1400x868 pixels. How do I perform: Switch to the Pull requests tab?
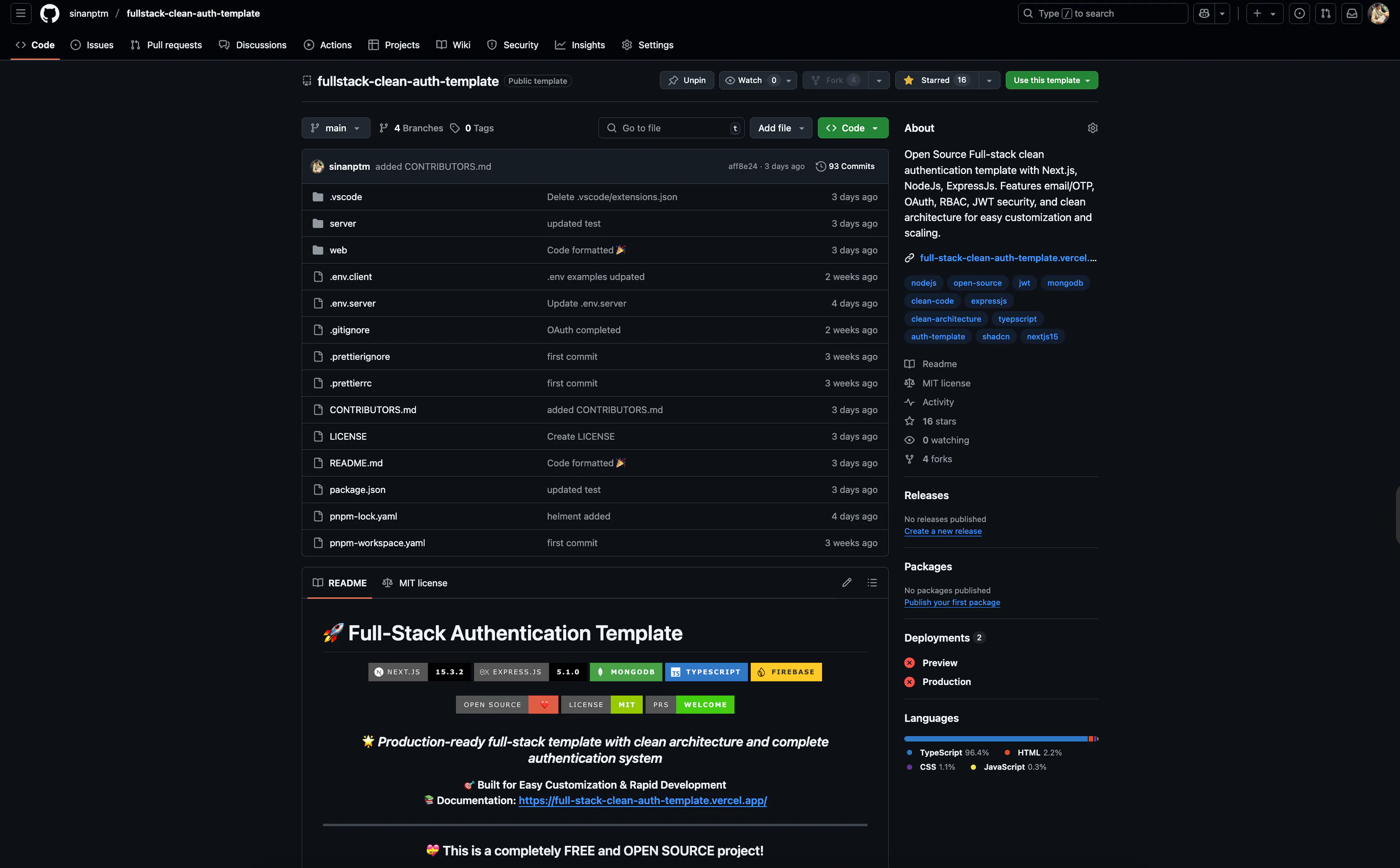point(166,45)
